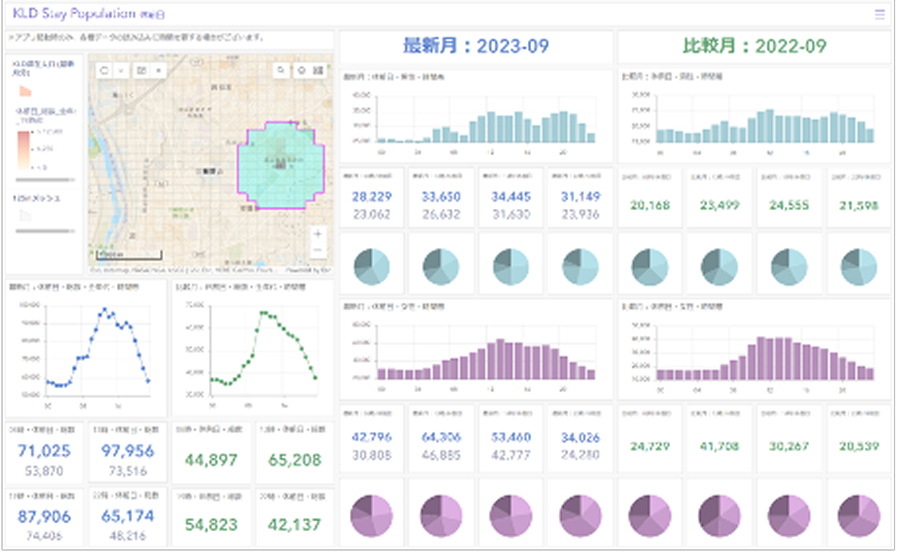Activate the lasso select tool on the map
The width and height of the screenshot is (897, 552).
[x=104, y=70]
